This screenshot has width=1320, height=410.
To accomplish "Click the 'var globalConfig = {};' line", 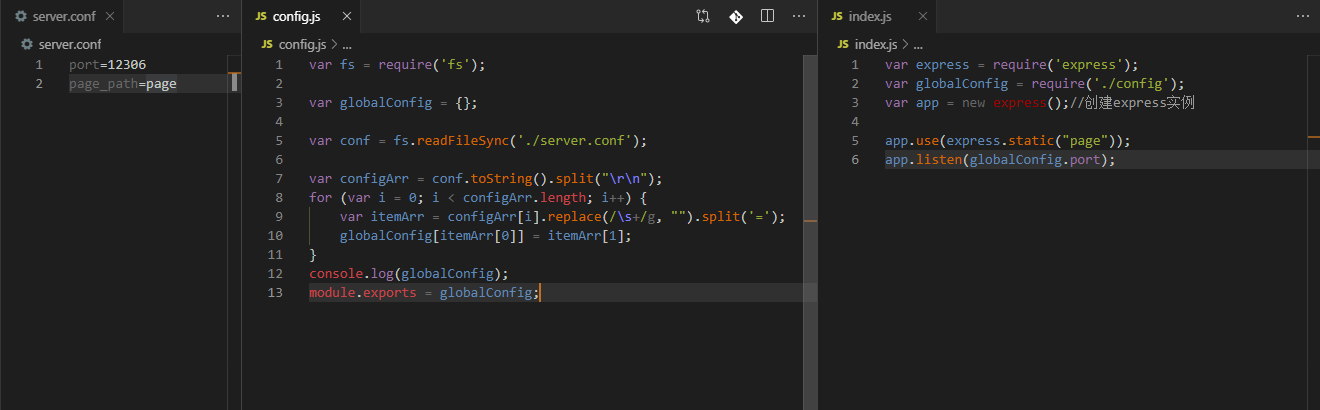I will (393, 103).
